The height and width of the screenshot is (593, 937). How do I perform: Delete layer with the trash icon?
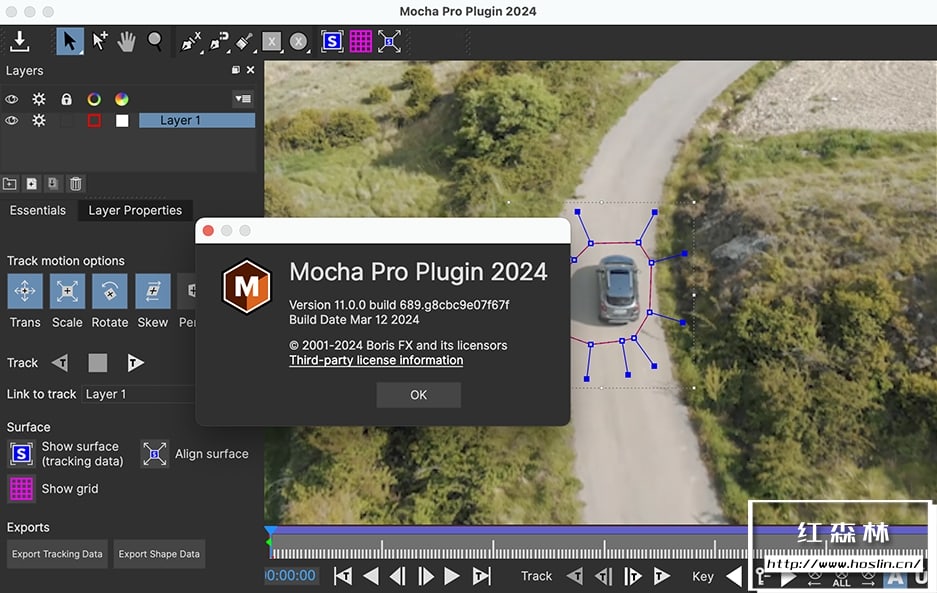tap(75, 184)
